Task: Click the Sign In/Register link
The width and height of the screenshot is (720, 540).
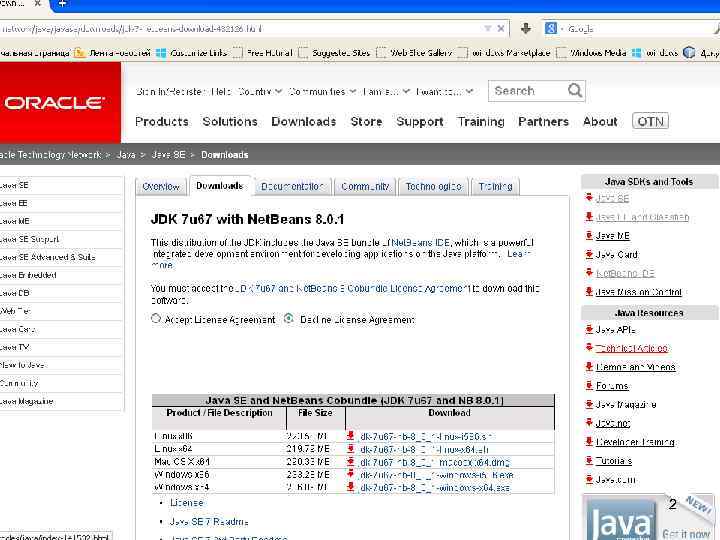Action: tap(169, 91)
